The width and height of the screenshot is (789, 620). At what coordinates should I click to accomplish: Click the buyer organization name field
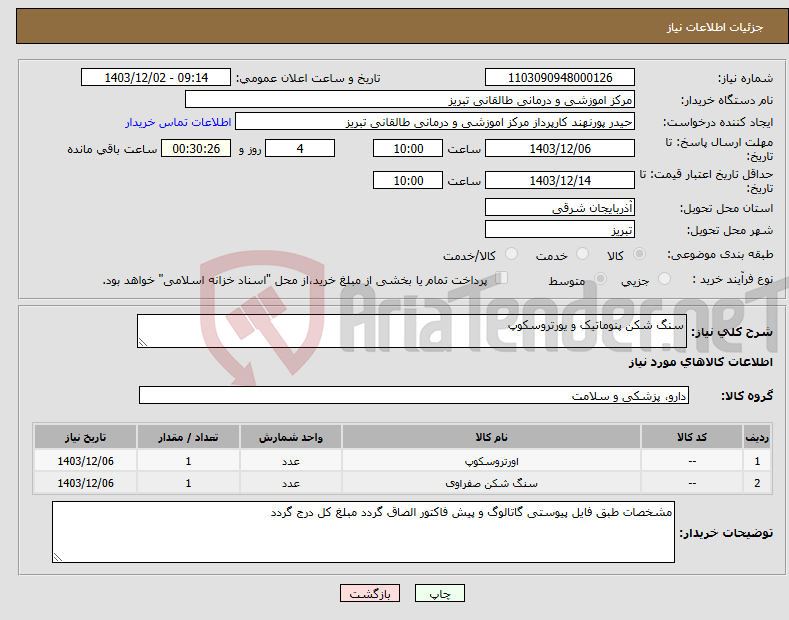(x=410, y=100)
